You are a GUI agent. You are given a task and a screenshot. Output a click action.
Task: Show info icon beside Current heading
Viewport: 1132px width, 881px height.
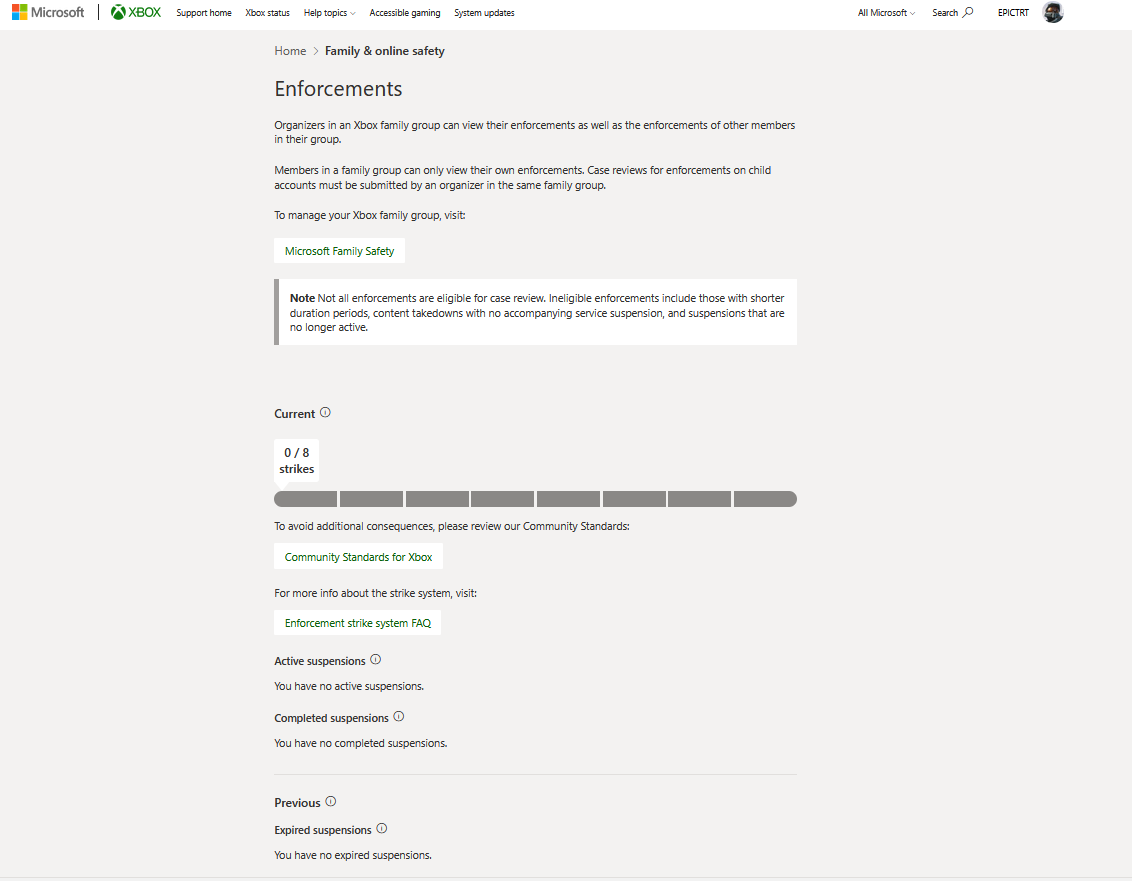325,412
